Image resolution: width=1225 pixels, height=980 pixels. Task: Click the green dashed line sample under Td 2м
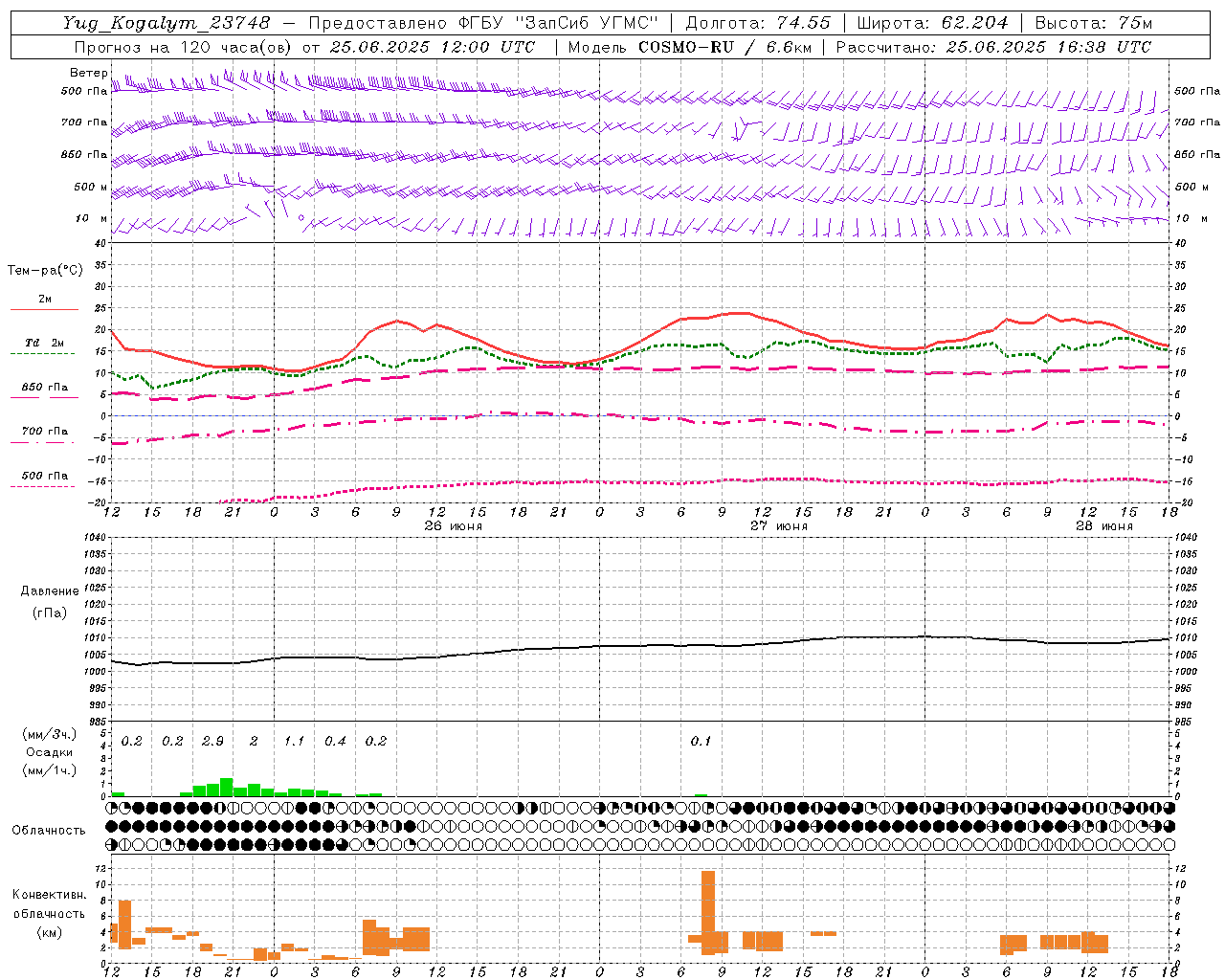(x=42, y=354)
